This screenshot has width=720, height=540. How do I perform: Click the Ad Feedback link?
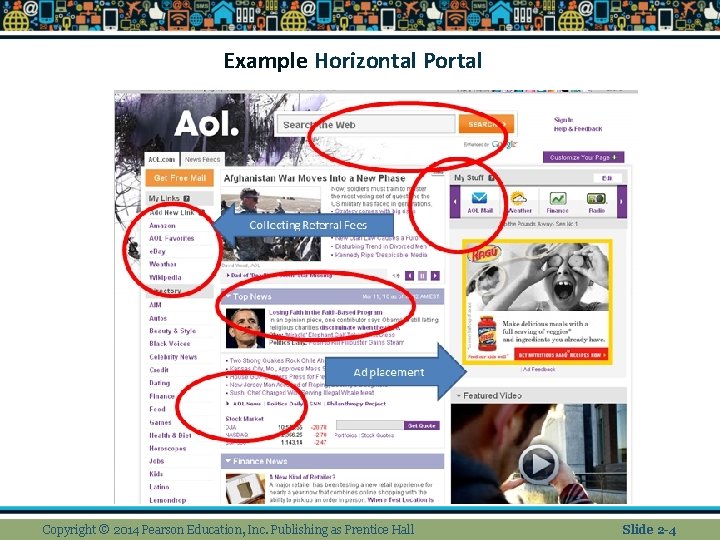[539, 369]
